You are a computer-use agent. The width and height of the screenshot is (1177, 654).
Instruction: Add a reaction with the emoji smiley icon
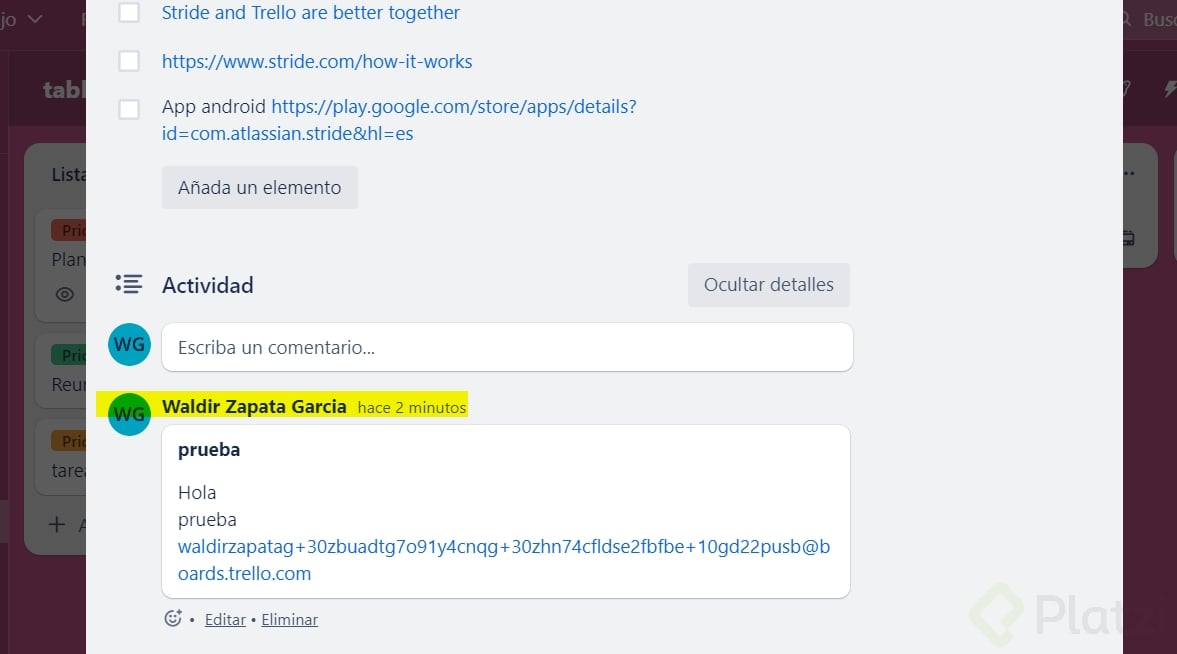(172, 618)
